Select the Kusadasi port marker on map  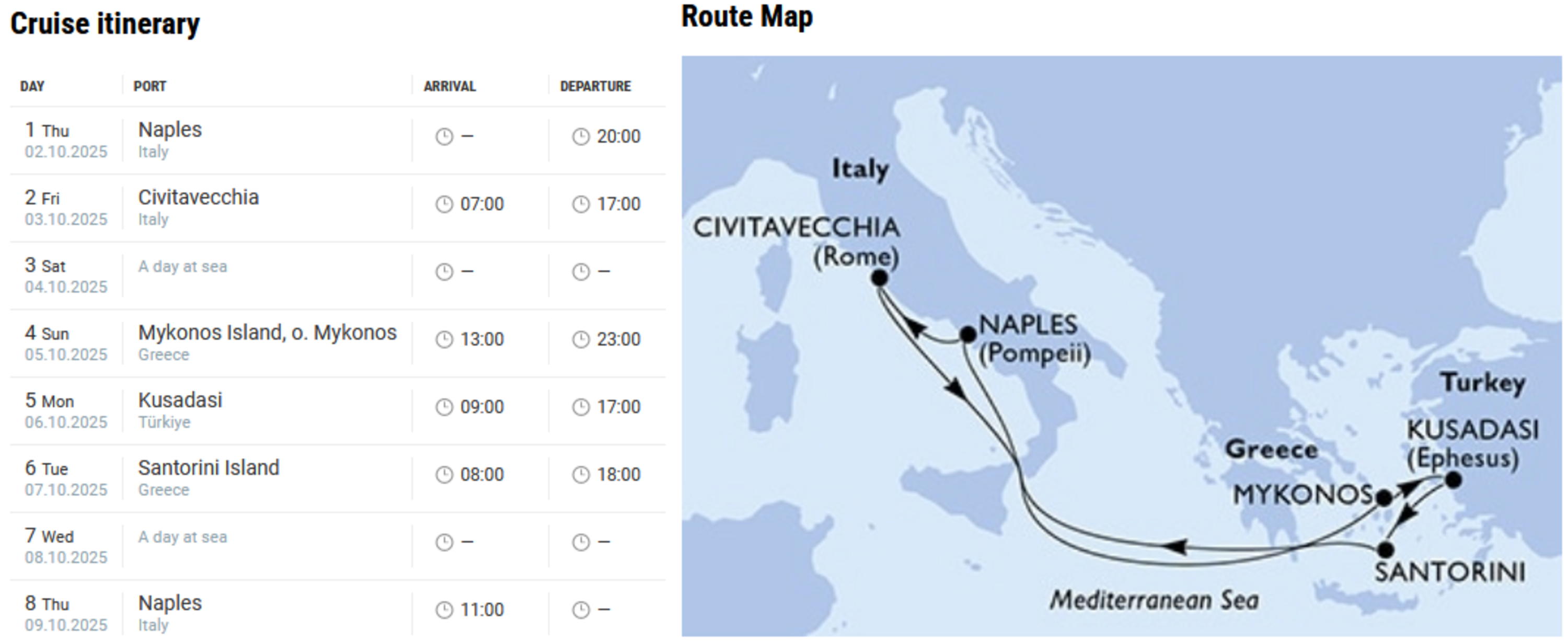coord(1453,480)
